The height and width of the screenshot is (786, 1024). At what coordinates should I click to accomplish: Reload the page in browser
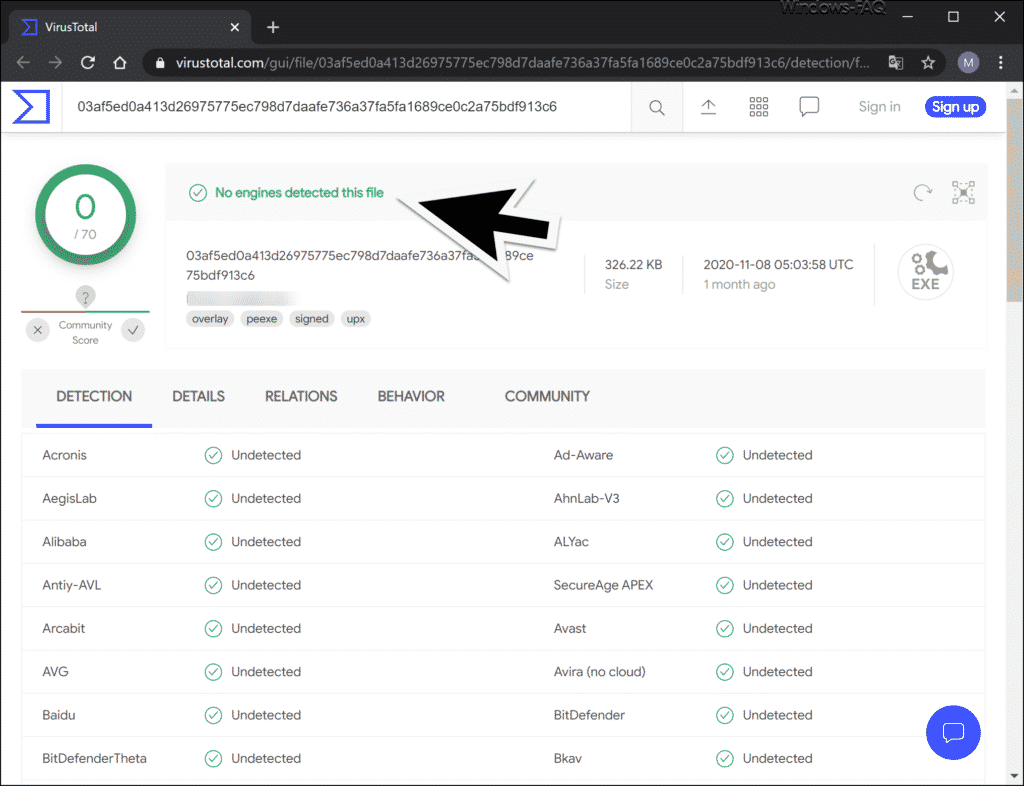click(x=88, y=63)
